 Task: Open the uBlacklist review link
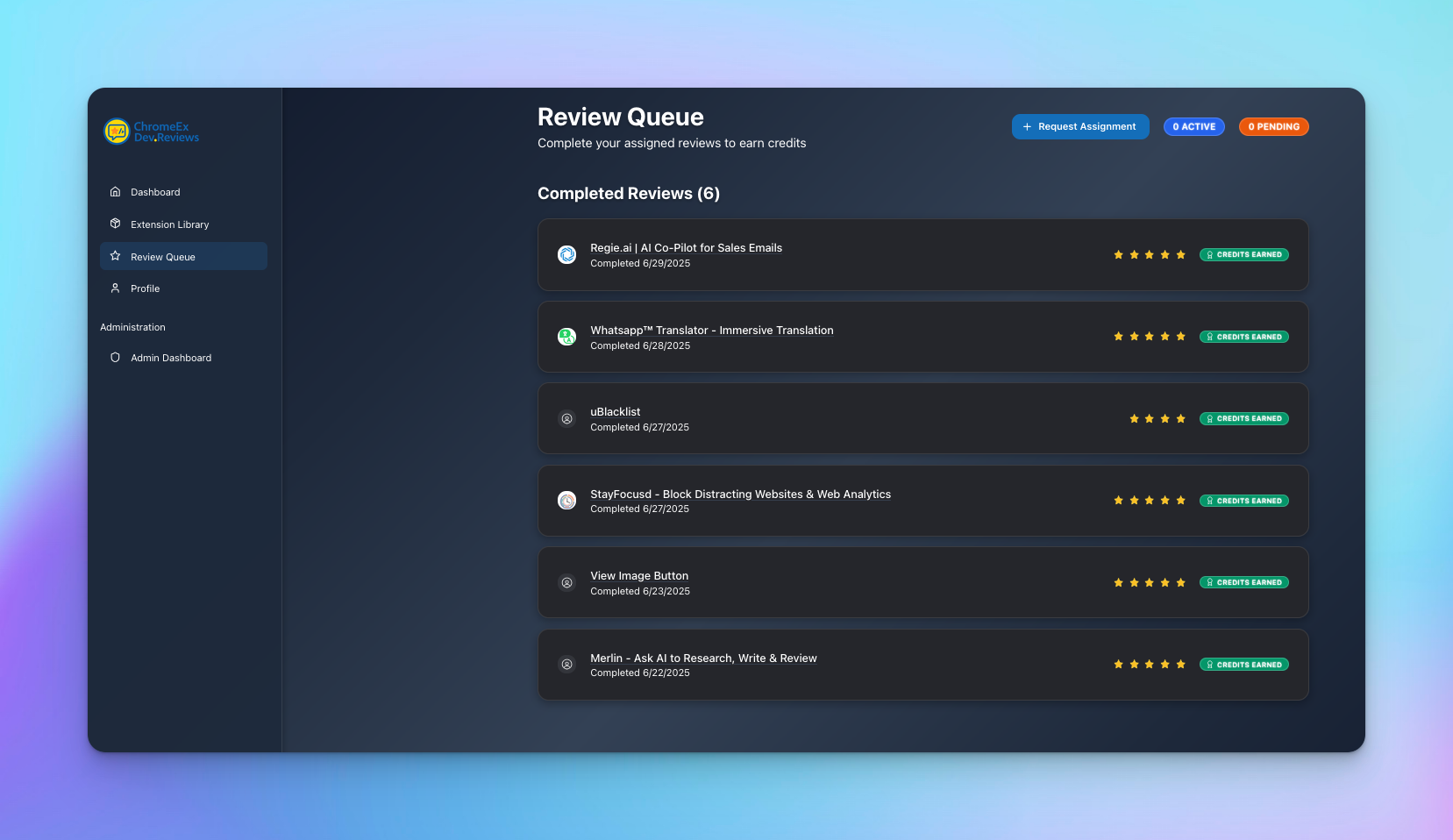pyautogui.click(x=616, y=412)
